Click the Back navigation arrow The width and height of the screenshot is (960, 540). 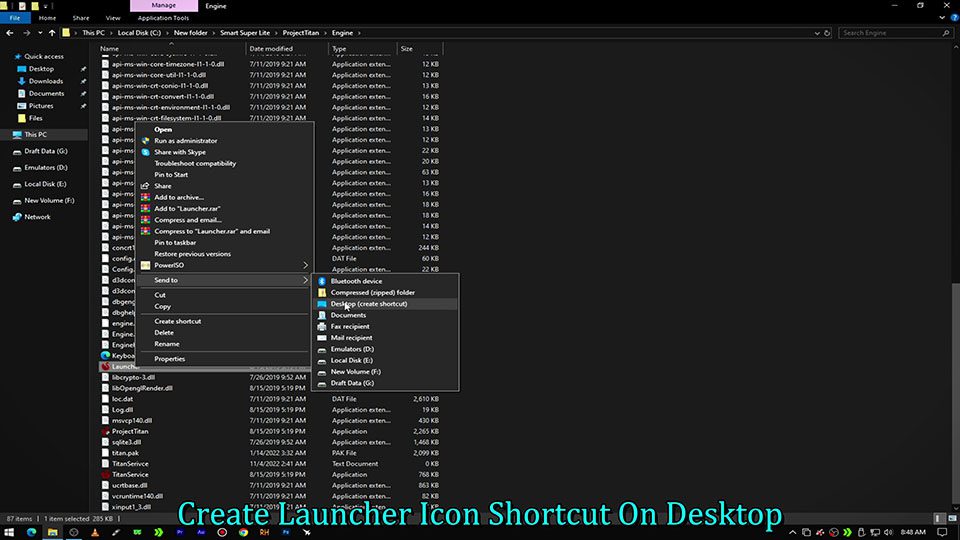(10, 33)
